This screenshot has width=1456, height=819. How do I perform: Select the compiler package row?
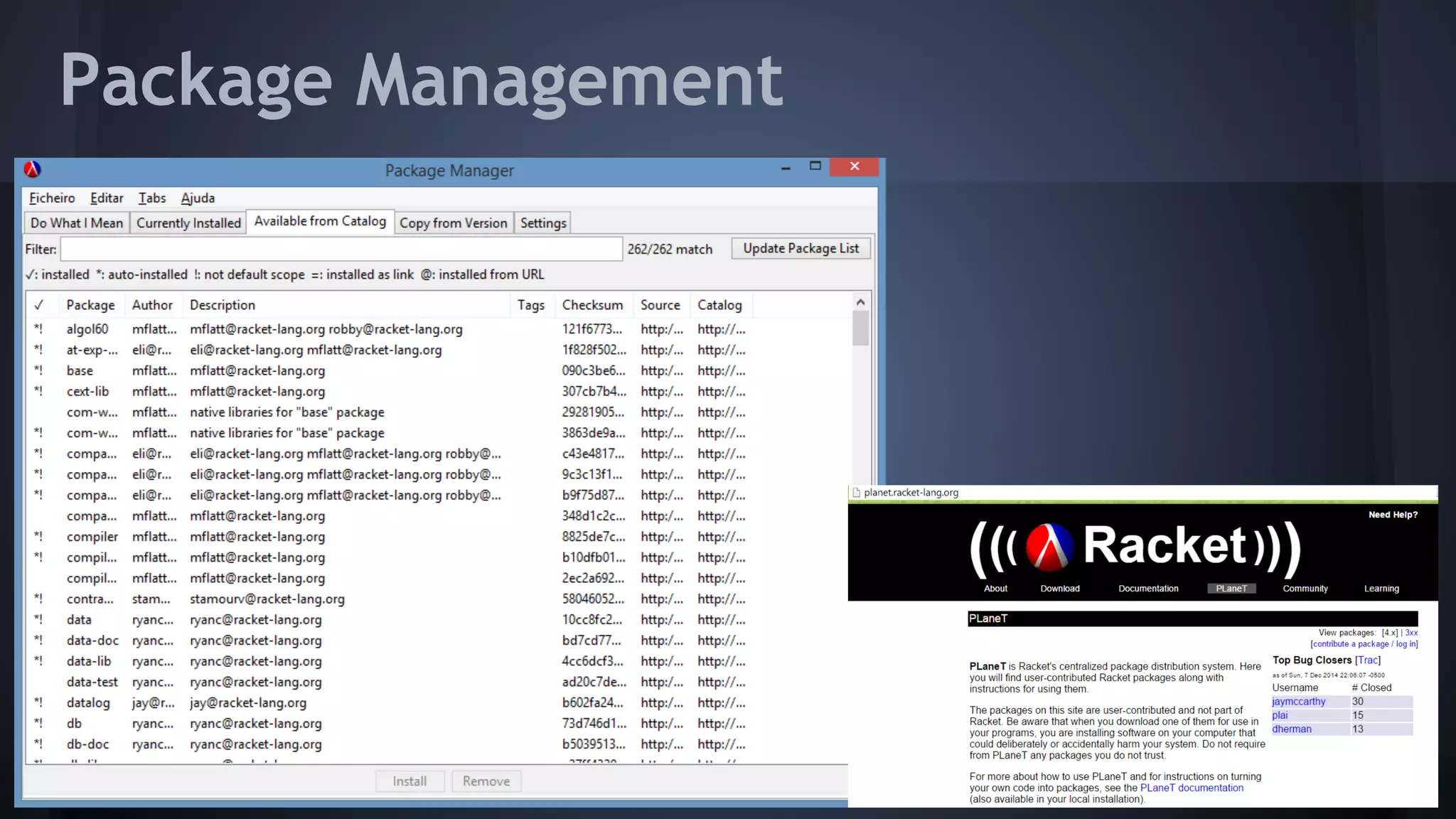[439, 537]
